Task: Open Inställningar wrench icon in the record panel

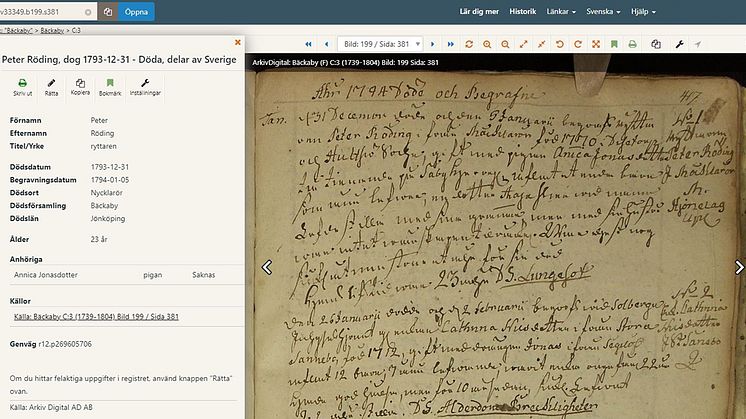Action: (x=145, y=83)
